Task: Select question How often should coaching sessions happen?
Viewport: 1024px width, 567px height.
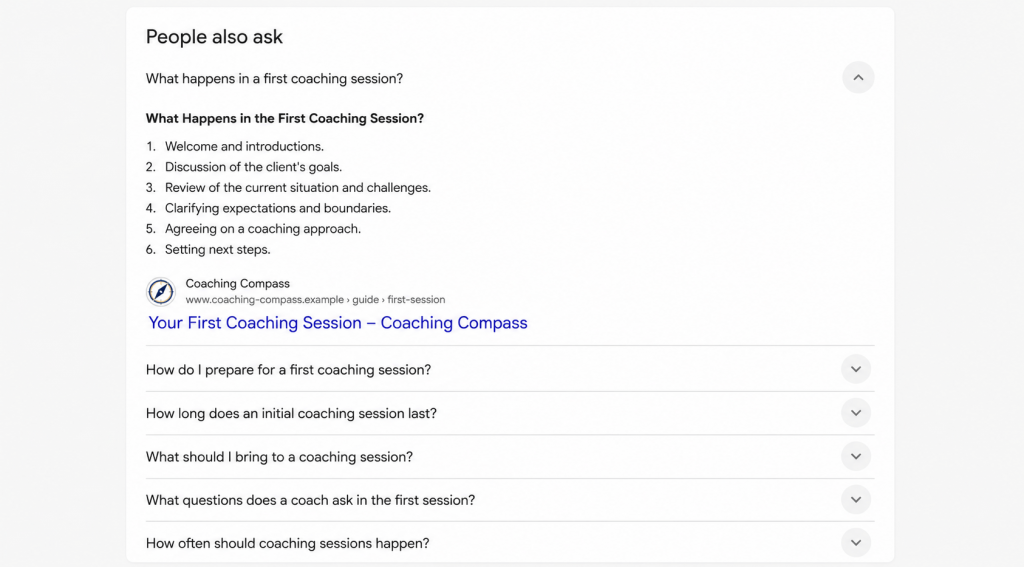Action: pos(287,543)
